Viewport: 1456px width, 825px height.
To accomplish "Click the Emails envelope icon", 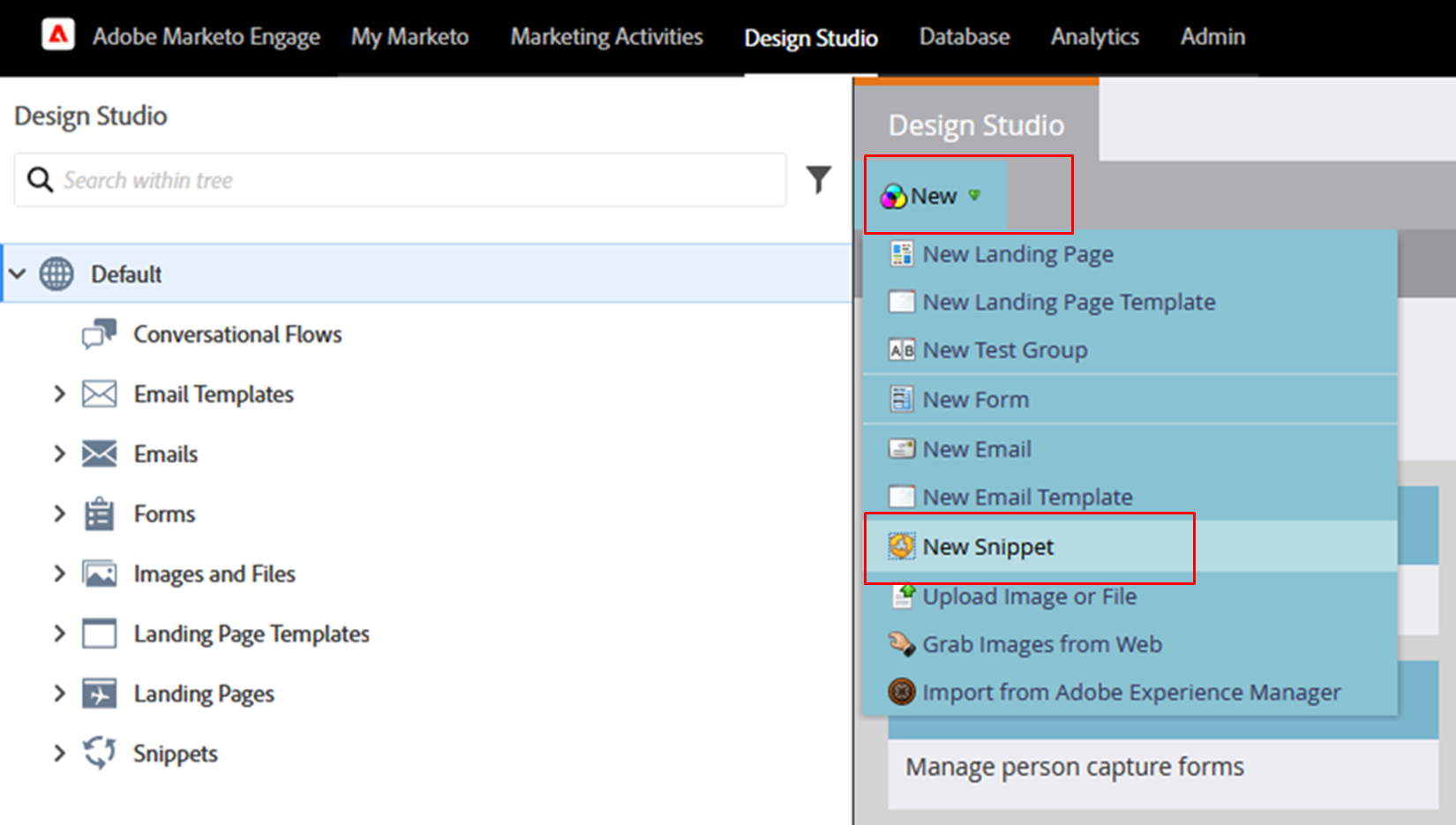I will click(99, 454).
